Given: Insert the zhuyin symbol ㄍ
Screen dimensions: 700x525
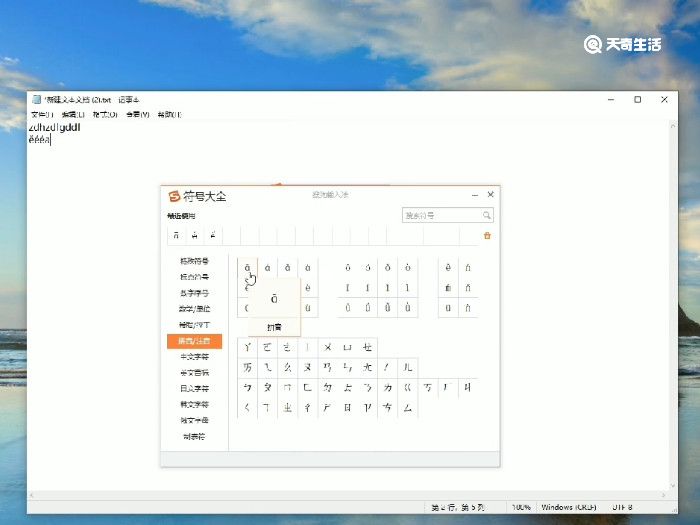Looking at the screenshot, I should pyautogui.click(x=408, y=388).
